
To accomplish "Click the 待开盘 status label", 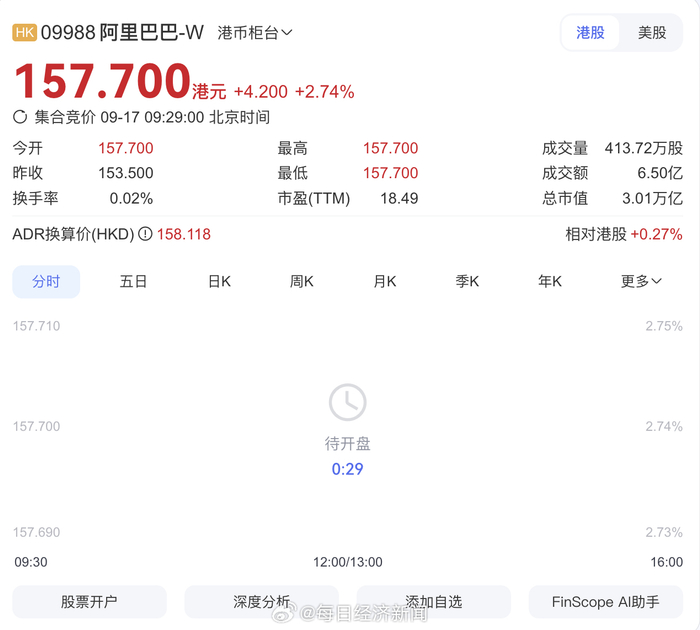I will point(347,444).
